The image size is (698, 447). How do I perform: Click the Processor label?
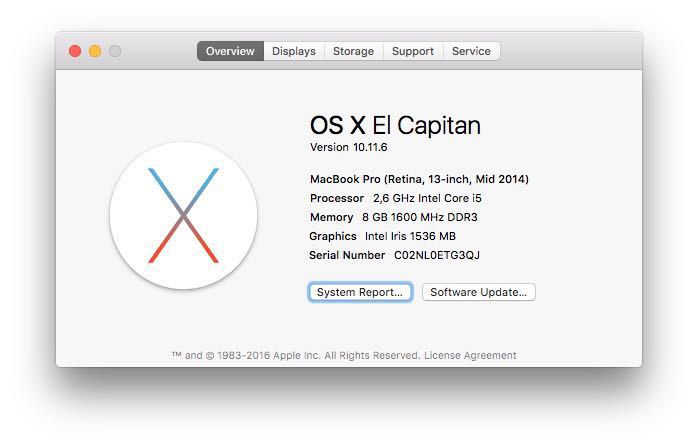337,198
